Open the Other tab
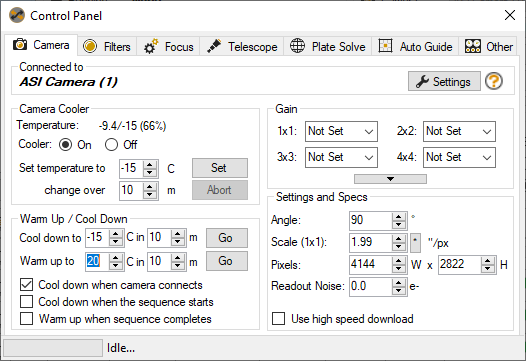This screenshot has width=526, height=361. click(488, 46)
